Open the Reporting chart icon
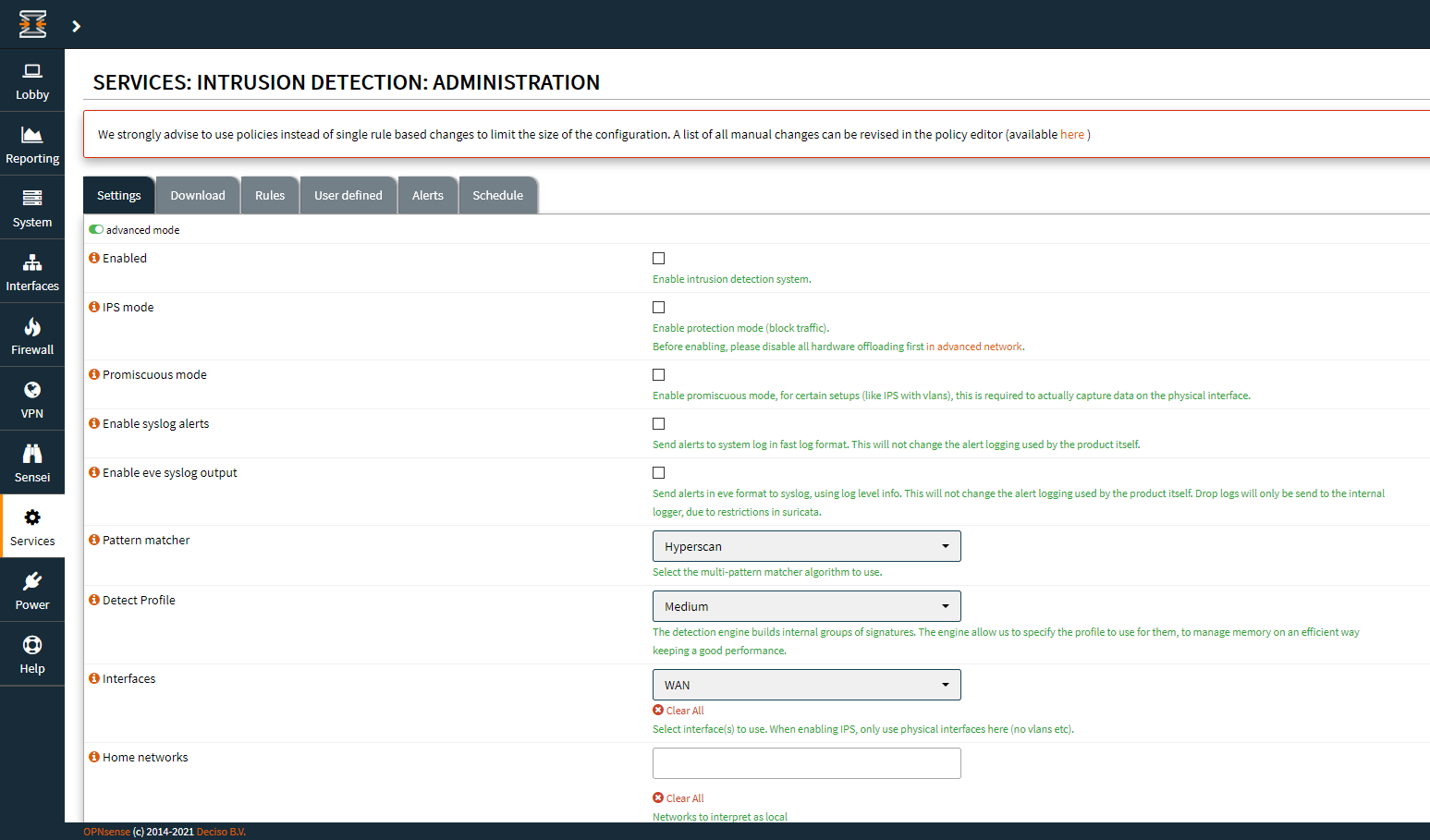This screenshot has height=840, width=1430. click(x=32, y=135)
